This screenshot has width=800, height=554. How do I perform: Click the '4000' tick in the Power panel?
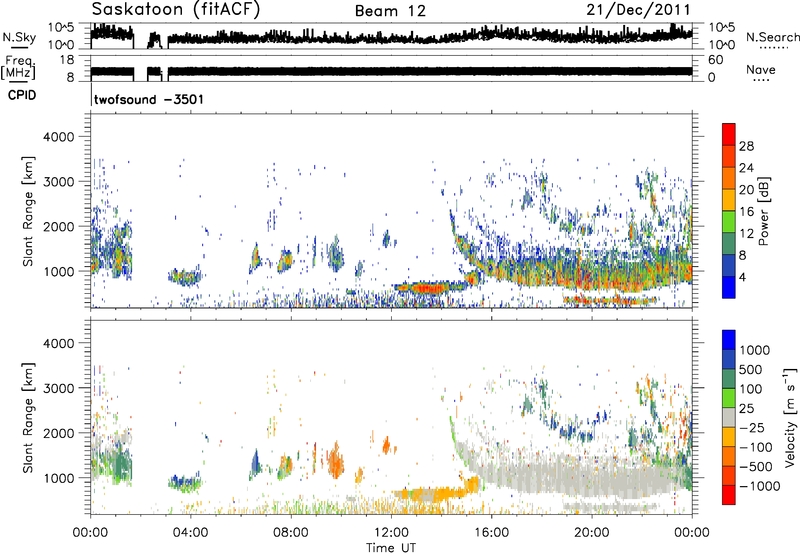click(58, 137)
